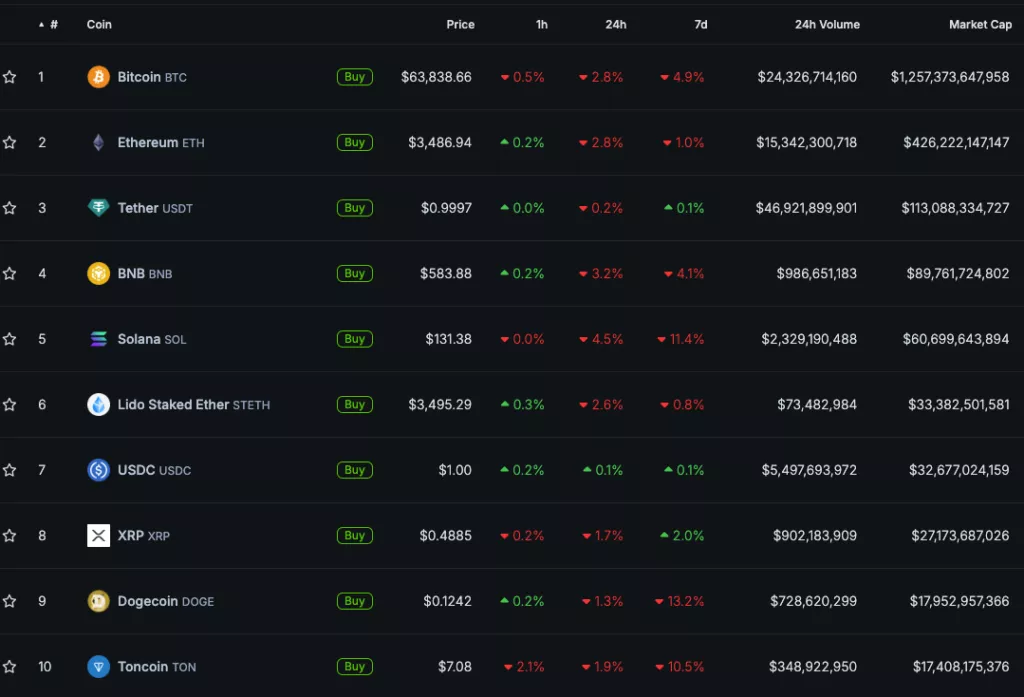Sort by Price column header
The height and width of the screenshot is (697, 1024).
[460, 24]
